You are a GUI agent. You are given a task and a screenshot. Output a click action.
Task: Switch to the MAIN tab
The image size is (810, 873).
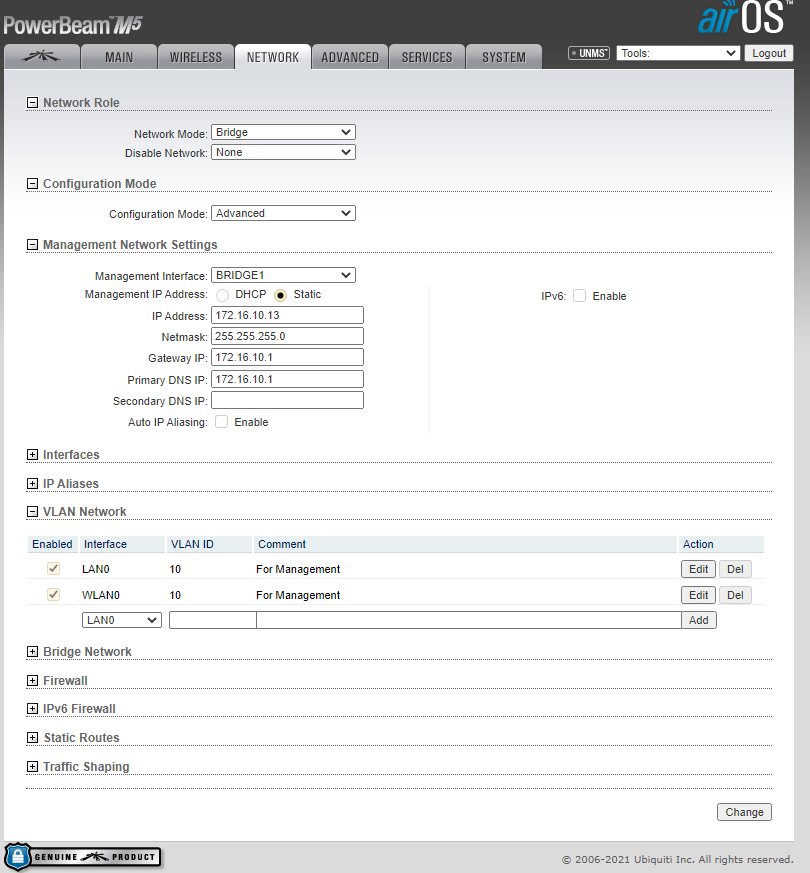(x=119, y=57)
